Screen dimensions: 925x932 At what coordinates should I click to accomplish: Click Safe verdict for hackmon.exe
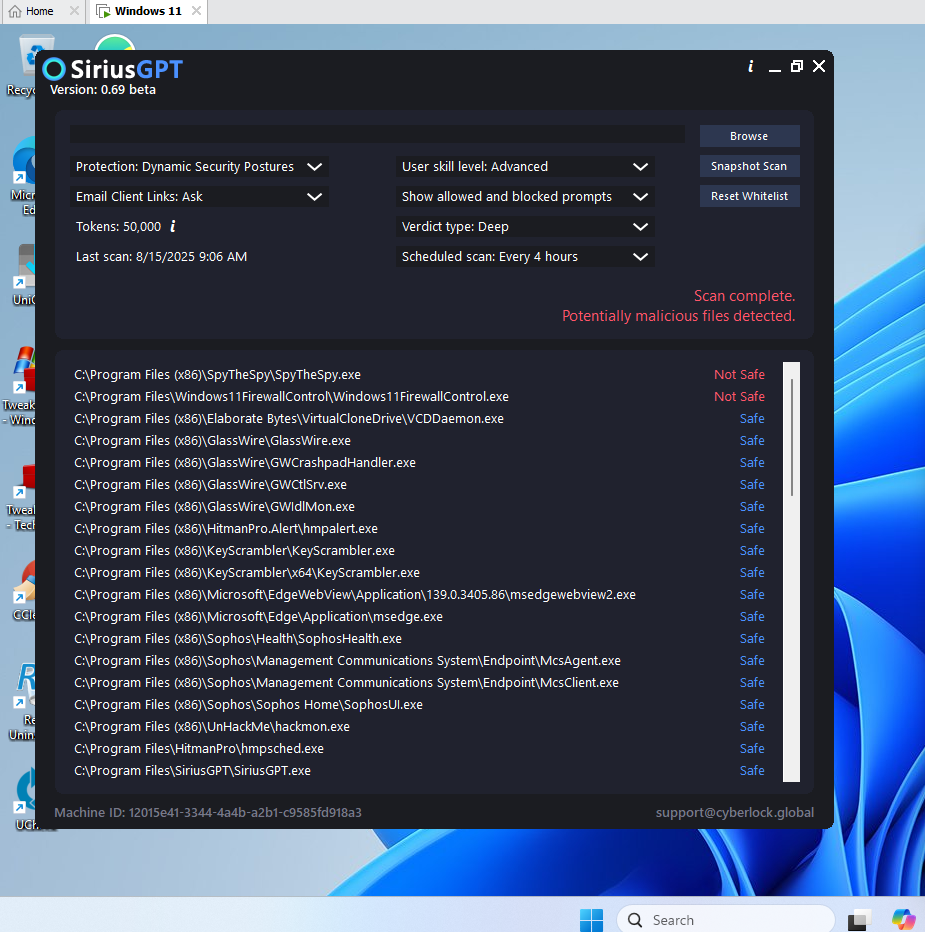coord(752,726)
